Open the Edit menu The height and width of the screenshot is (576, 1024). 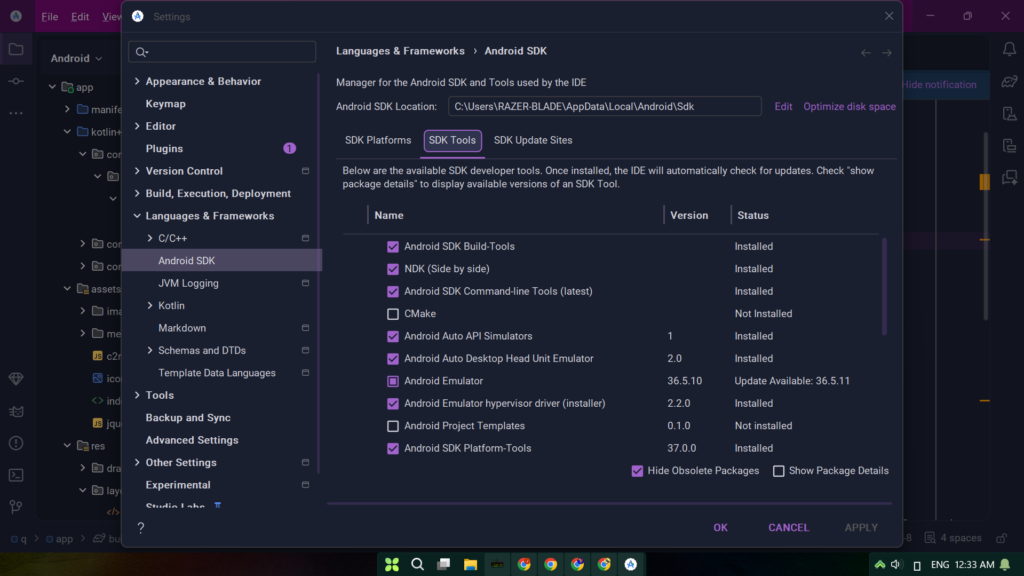click(x=80, y=16)
